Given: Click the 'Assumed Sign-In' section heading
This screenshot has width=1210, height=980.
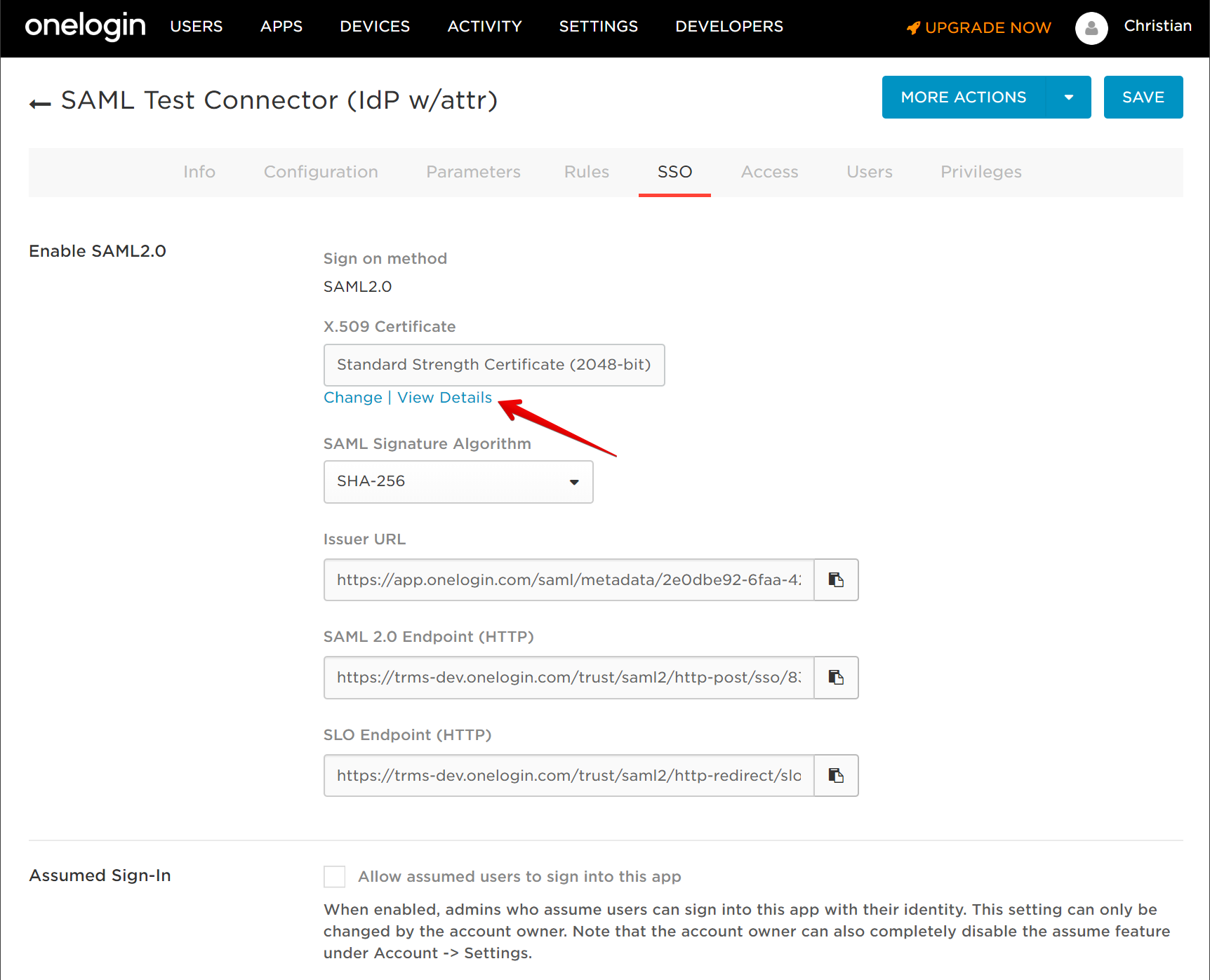Looking at the screenshot, I should (100, 875).
